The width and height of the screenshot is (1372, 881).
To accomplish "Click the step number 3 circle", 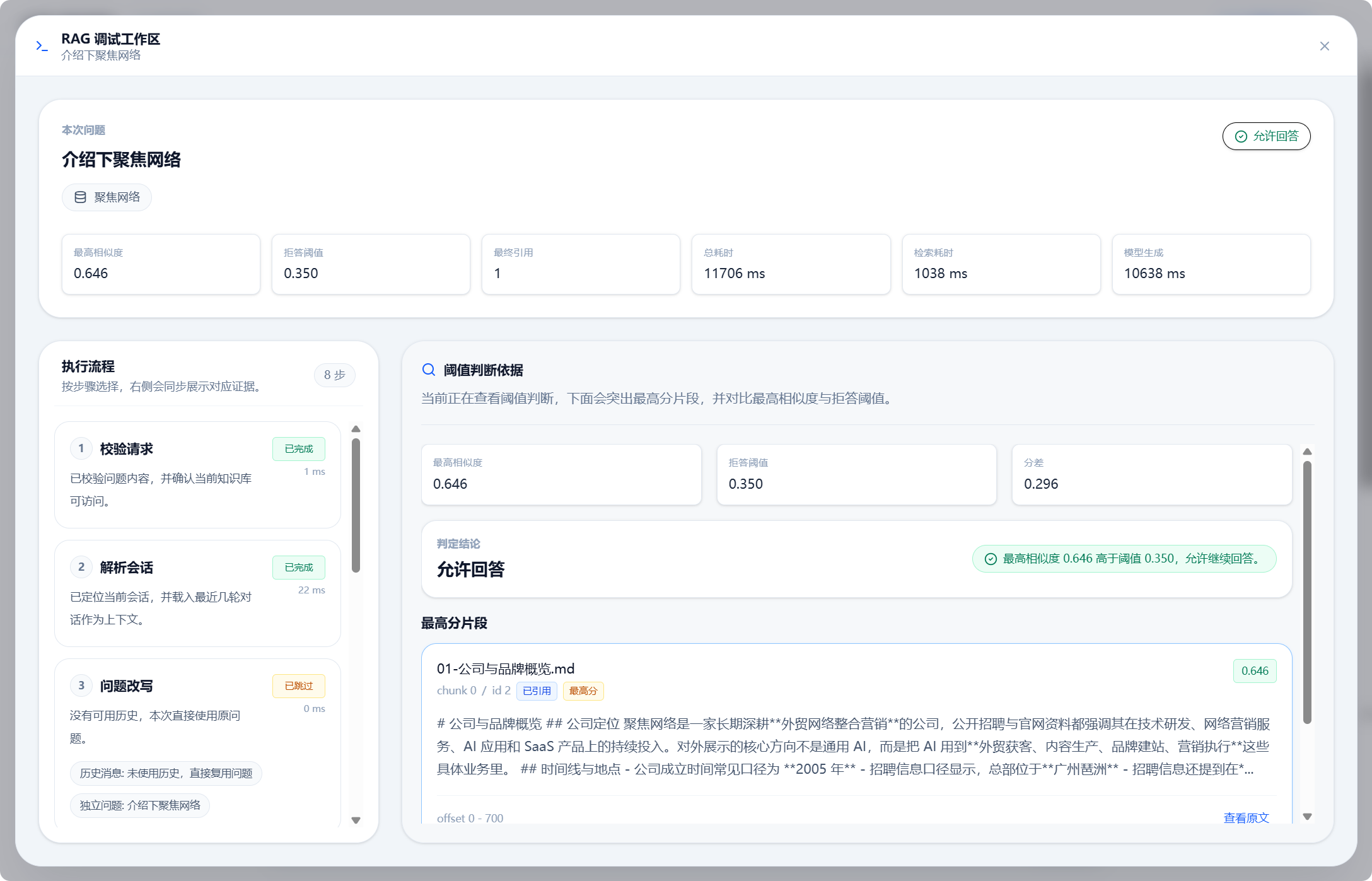I will coord(81,686).
